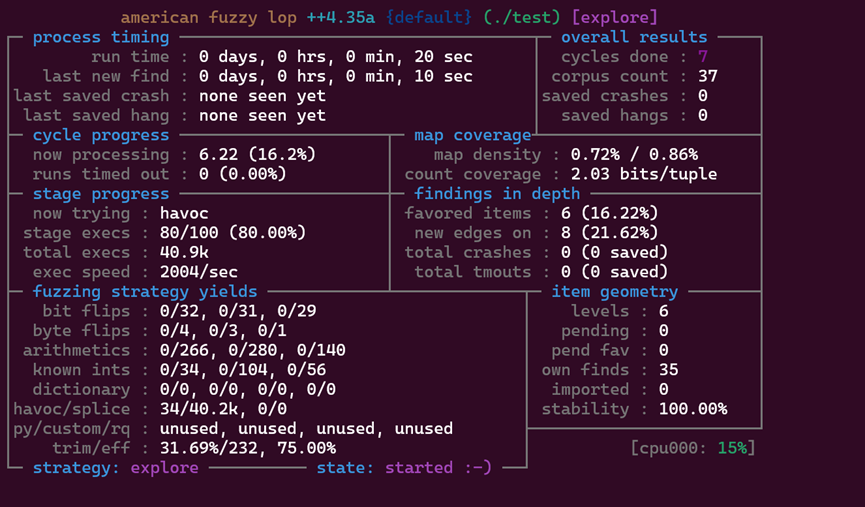The height and width of the screenshot is (507, 865).
Task: Click the corpus count value '37'
Action: pos(707,76)
